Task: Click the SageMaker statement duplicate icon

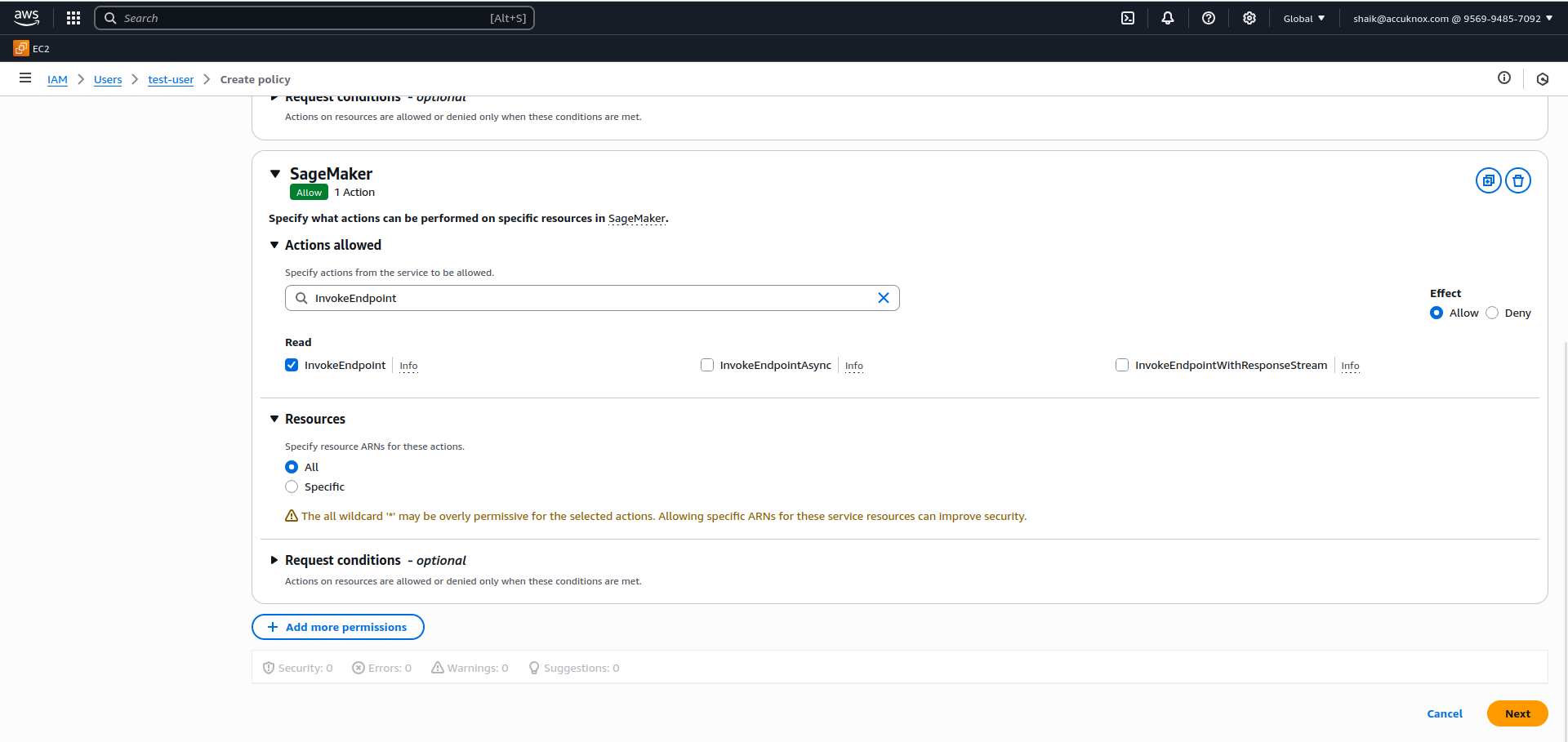Action: point(1488,180)
